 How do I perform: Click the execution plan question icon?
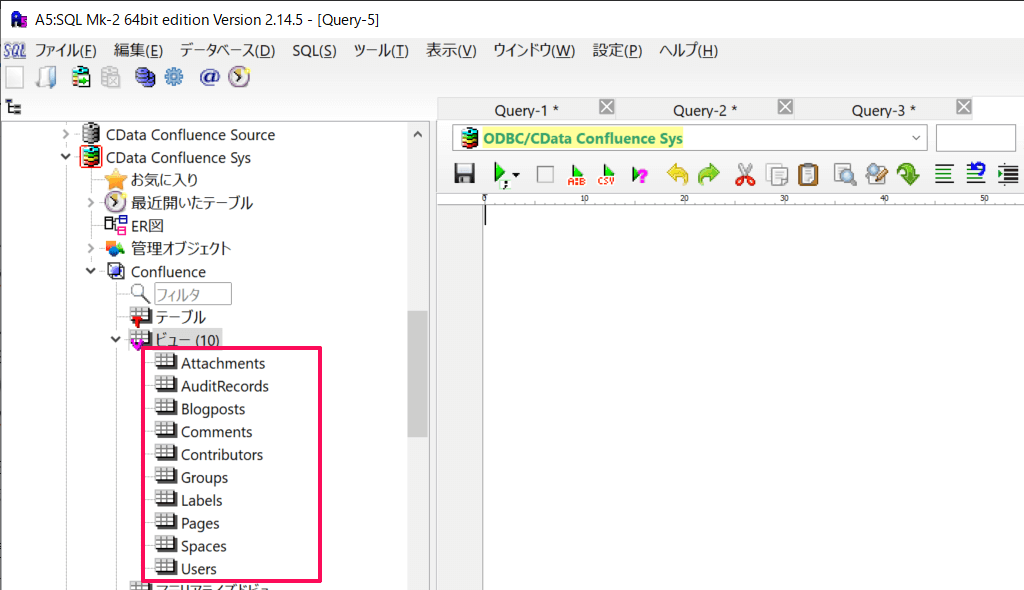click(639, 174)
